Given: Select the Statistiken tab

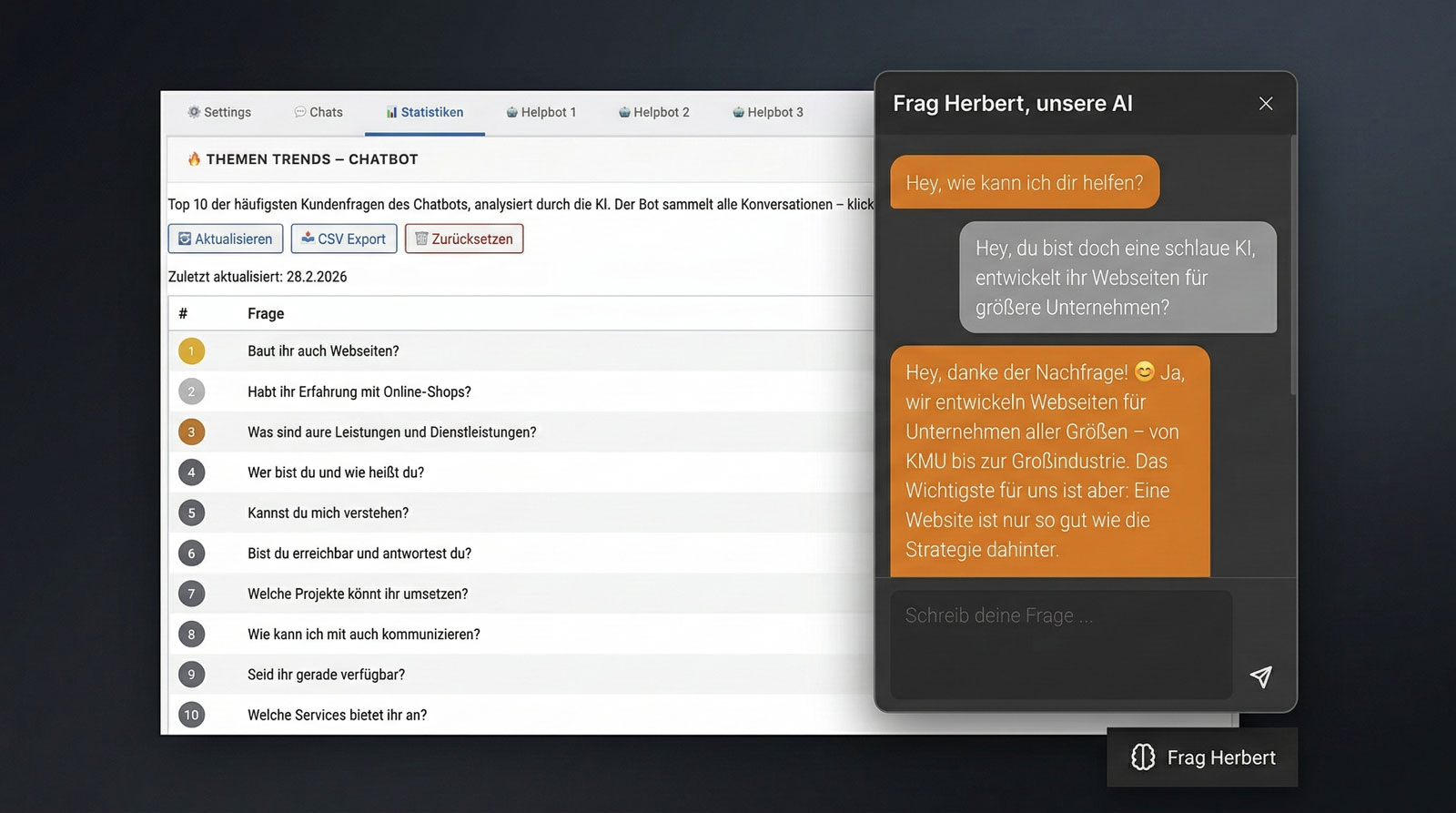Looking at the screenshot, I should (x=424, y=112).
